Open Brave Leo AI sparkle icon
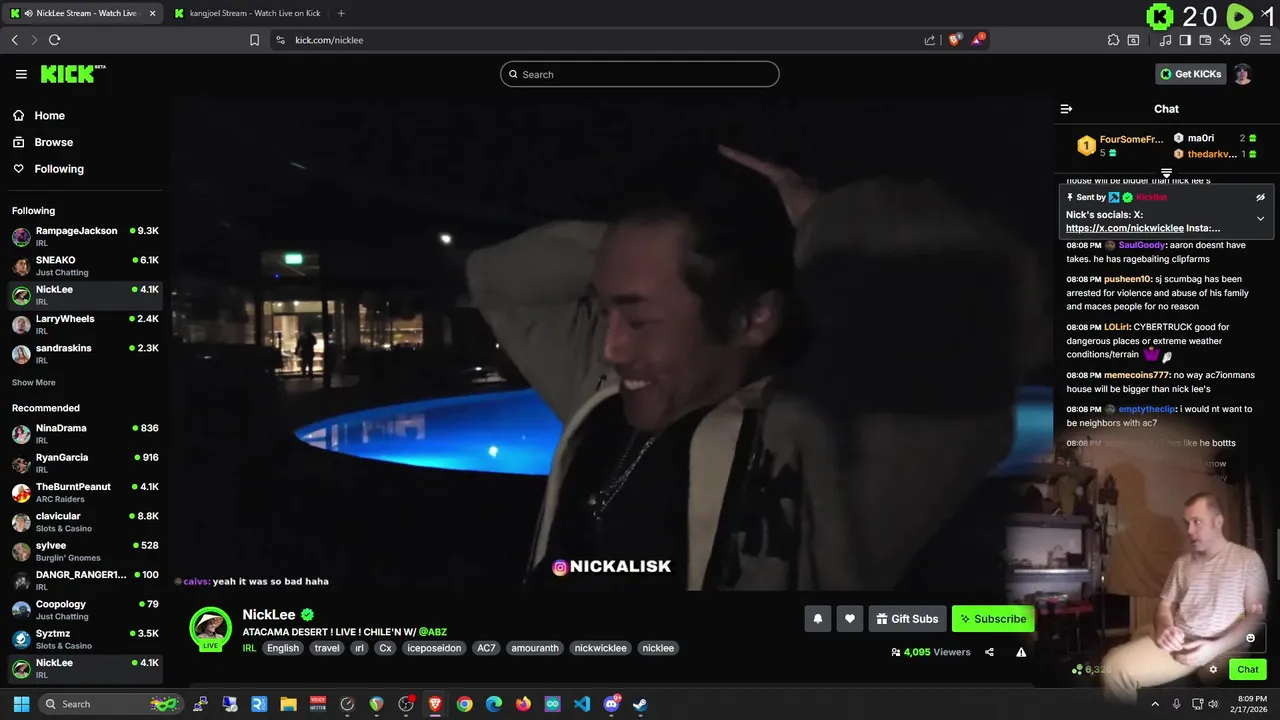1280x720 pixels. click(1225, 40)
